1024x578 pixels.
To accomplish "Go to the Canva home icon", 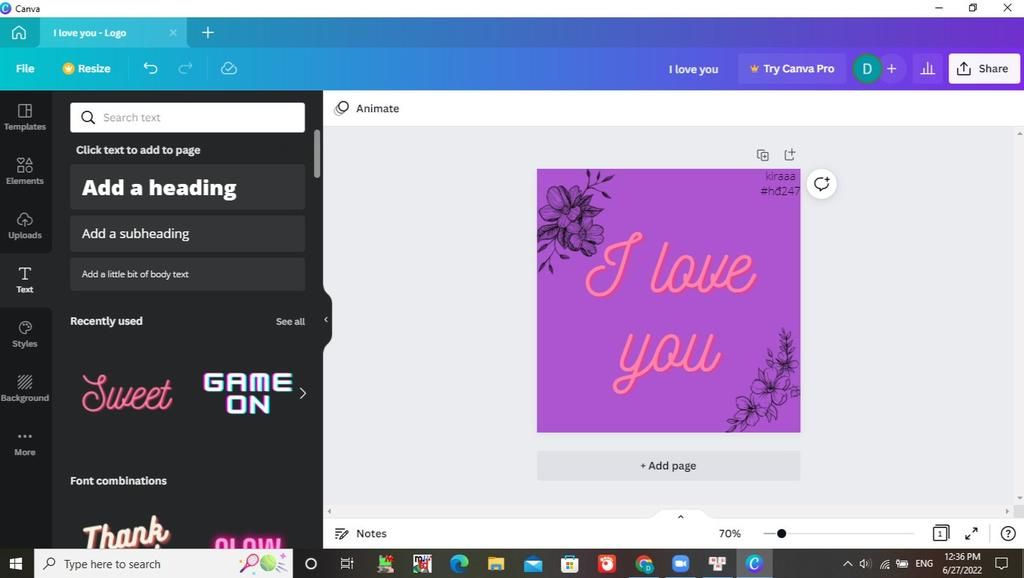I will (x=19, y=33).
